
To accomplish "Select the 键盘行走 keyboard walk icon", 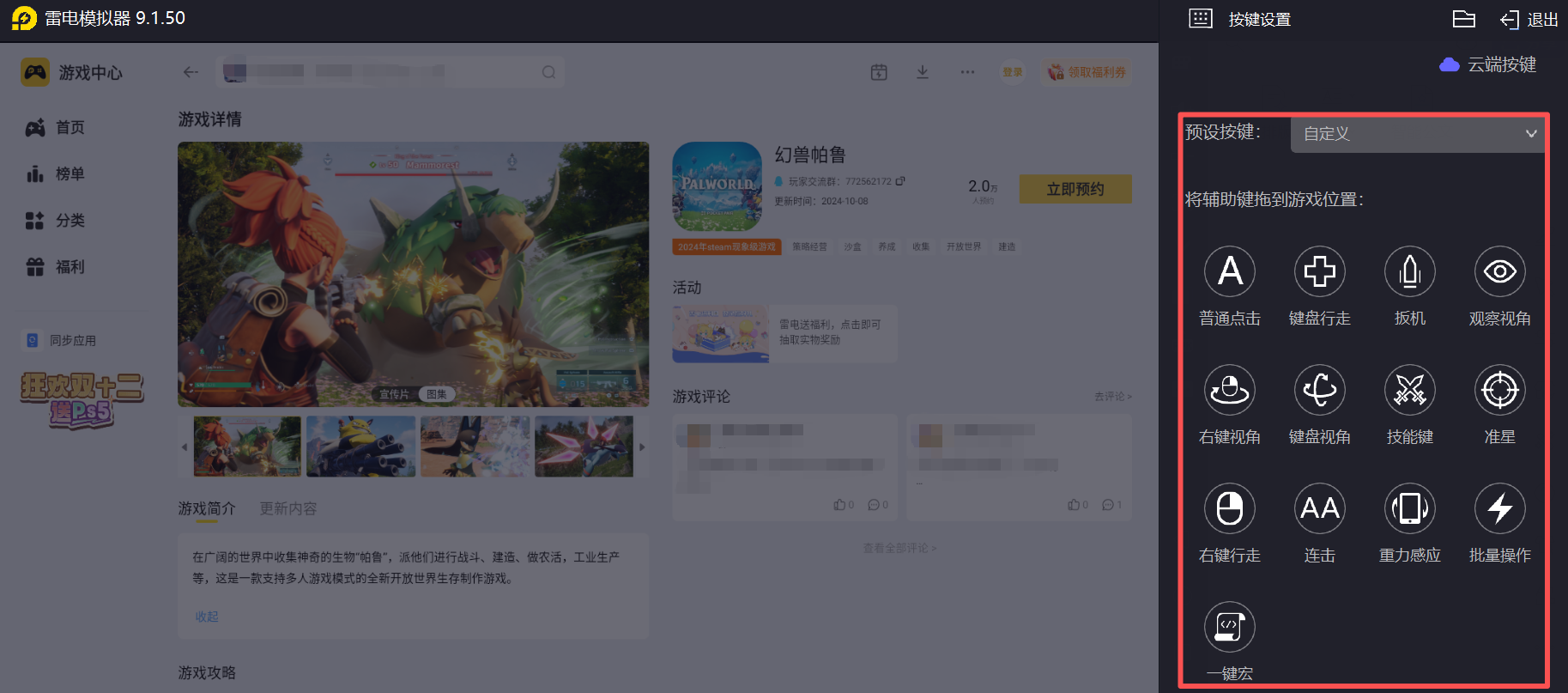I will pos(1319,271).
